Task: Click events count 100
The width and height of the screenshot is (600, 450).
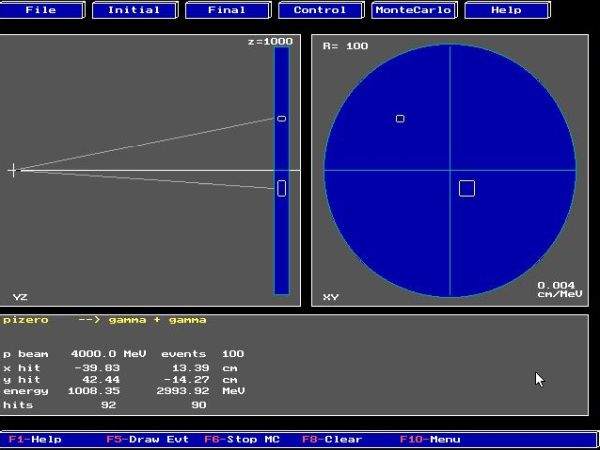Action: coord(233,354)
